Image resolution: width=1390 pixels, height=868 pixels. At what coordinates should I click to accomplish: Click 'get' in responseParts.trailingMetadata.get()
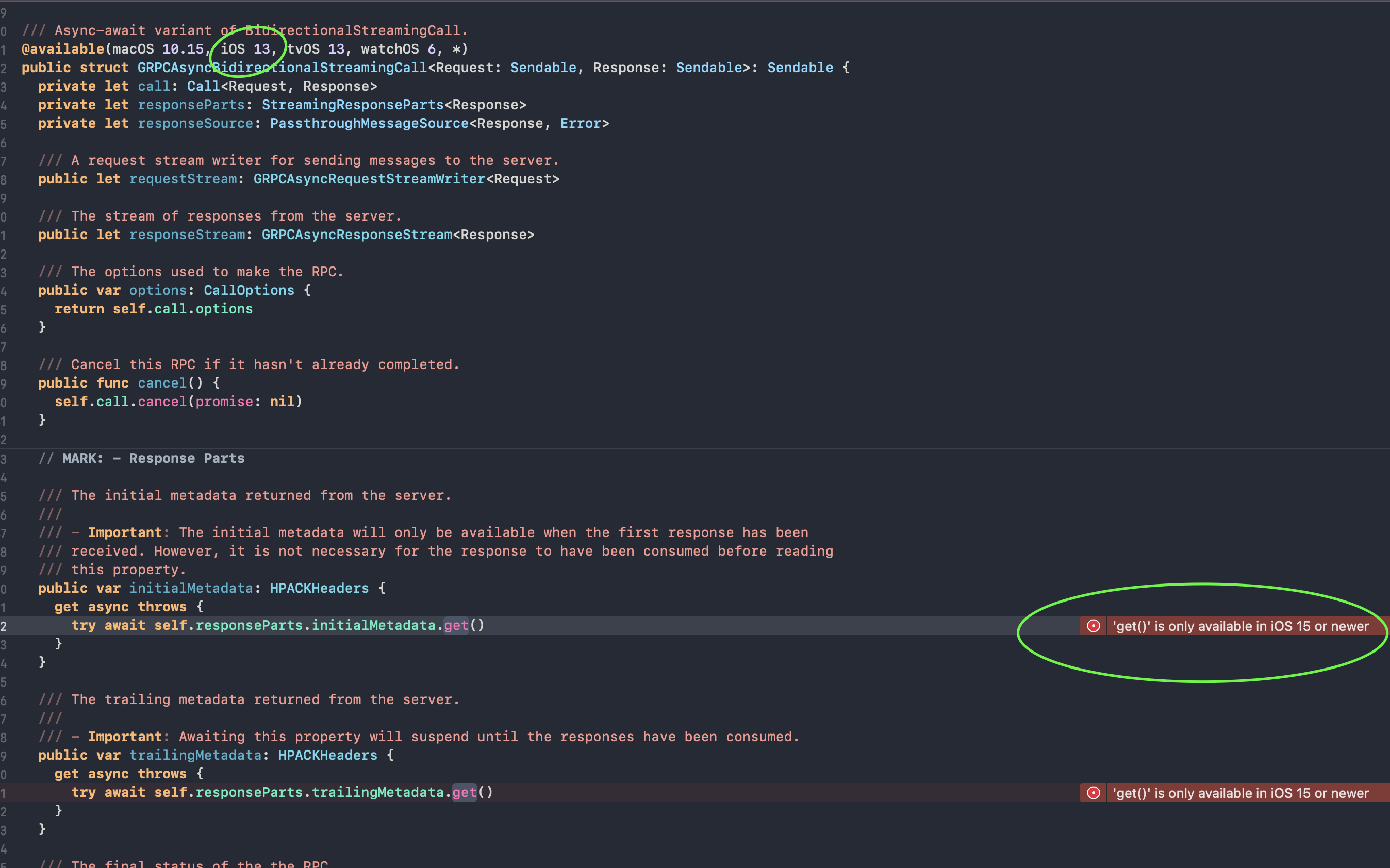[464, 792]
